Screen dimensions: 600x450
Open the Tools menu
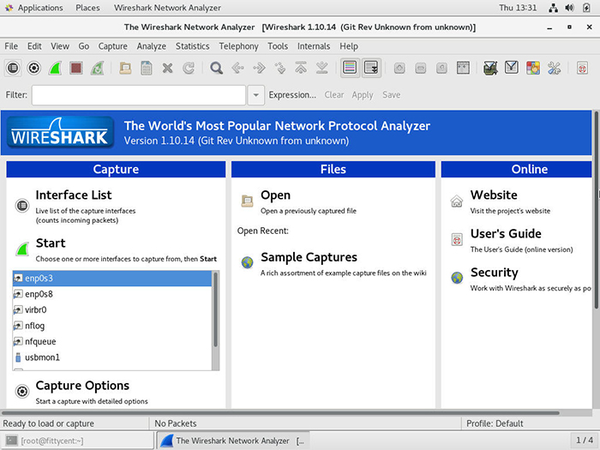(x=277, y=46)
